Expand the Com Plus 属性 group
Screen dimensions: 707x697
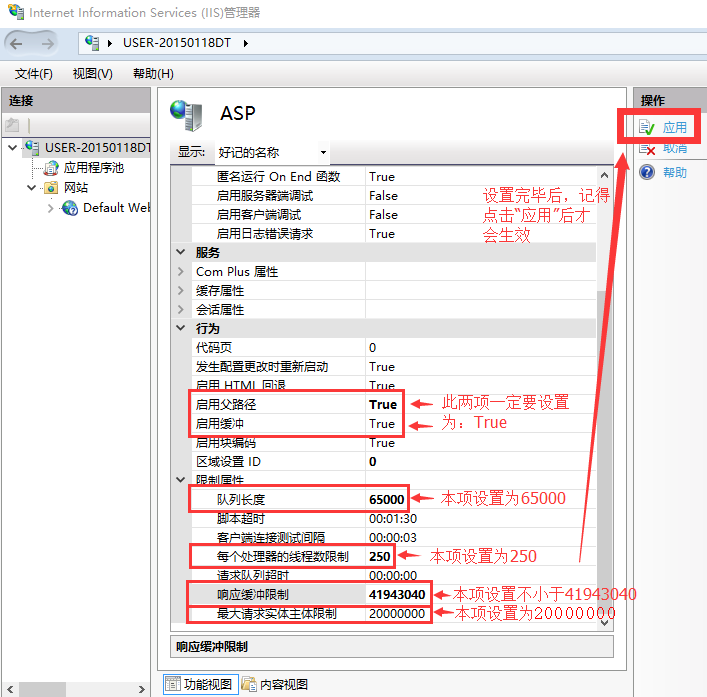click(x=181, y=272)
